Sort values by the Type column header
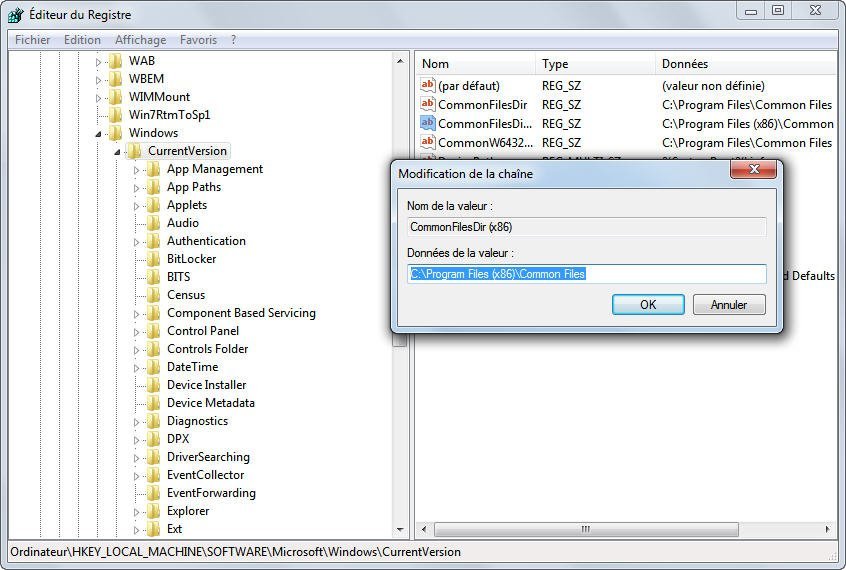The width and height of the screenshot is (846, 570). point(596,64)
